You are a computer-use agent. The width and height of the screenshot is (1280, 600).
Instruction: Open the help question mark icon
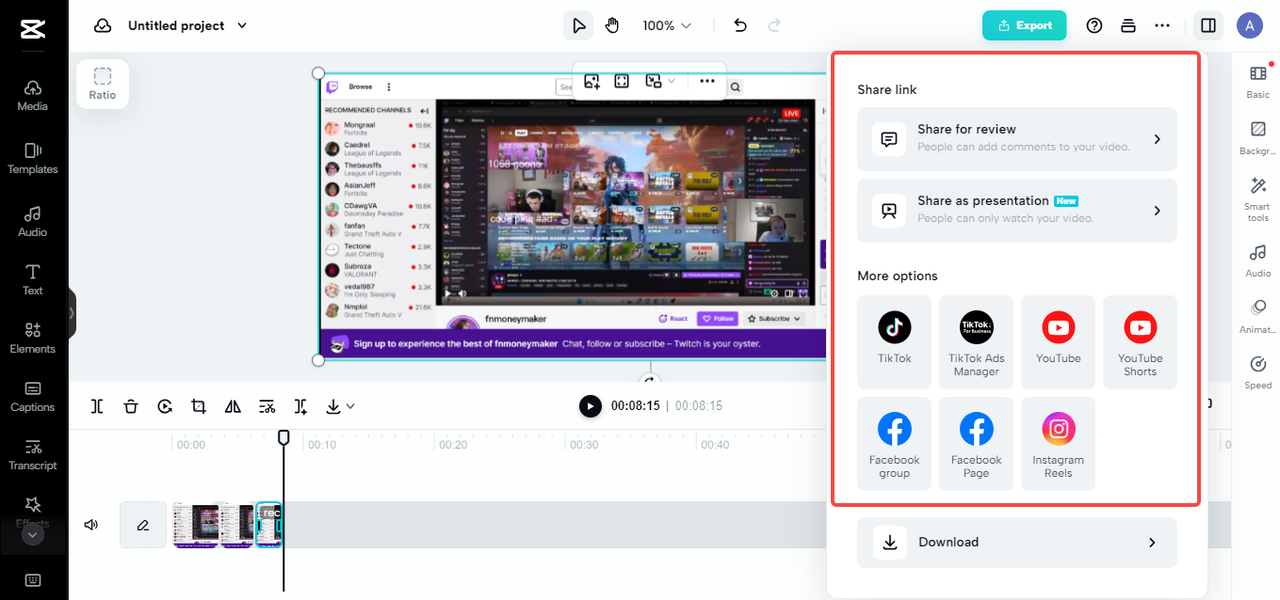pos(1094,26)
